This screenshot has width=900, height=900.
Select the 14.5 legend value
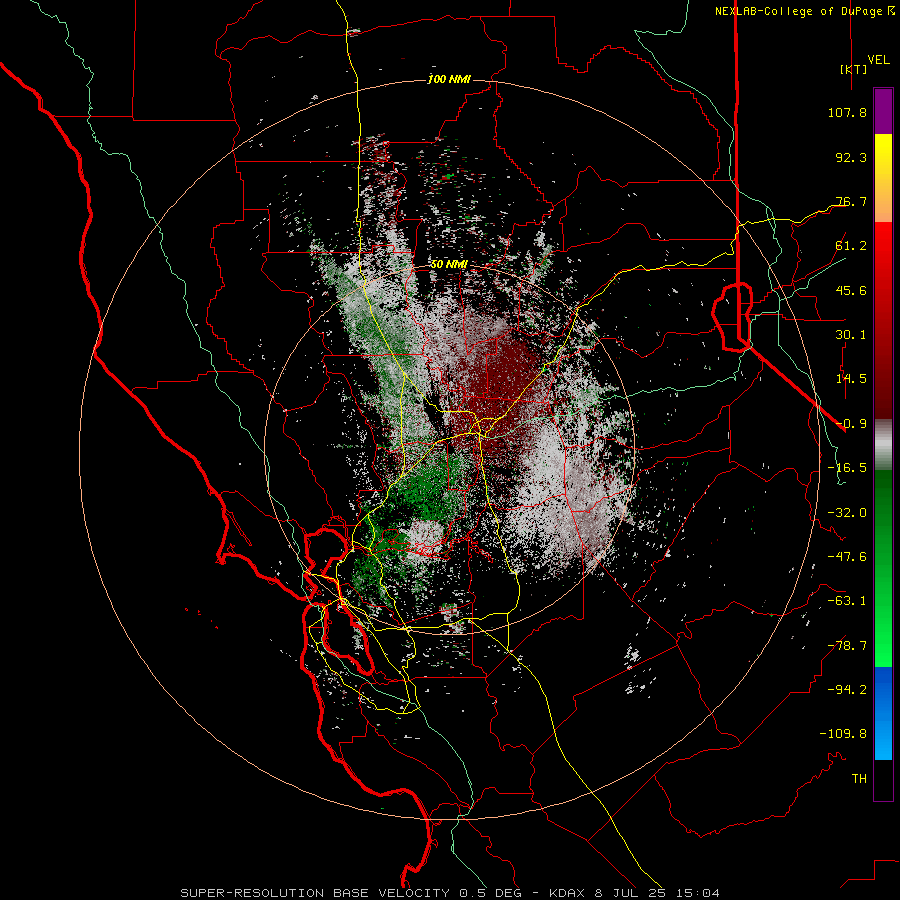coord(851,379)
